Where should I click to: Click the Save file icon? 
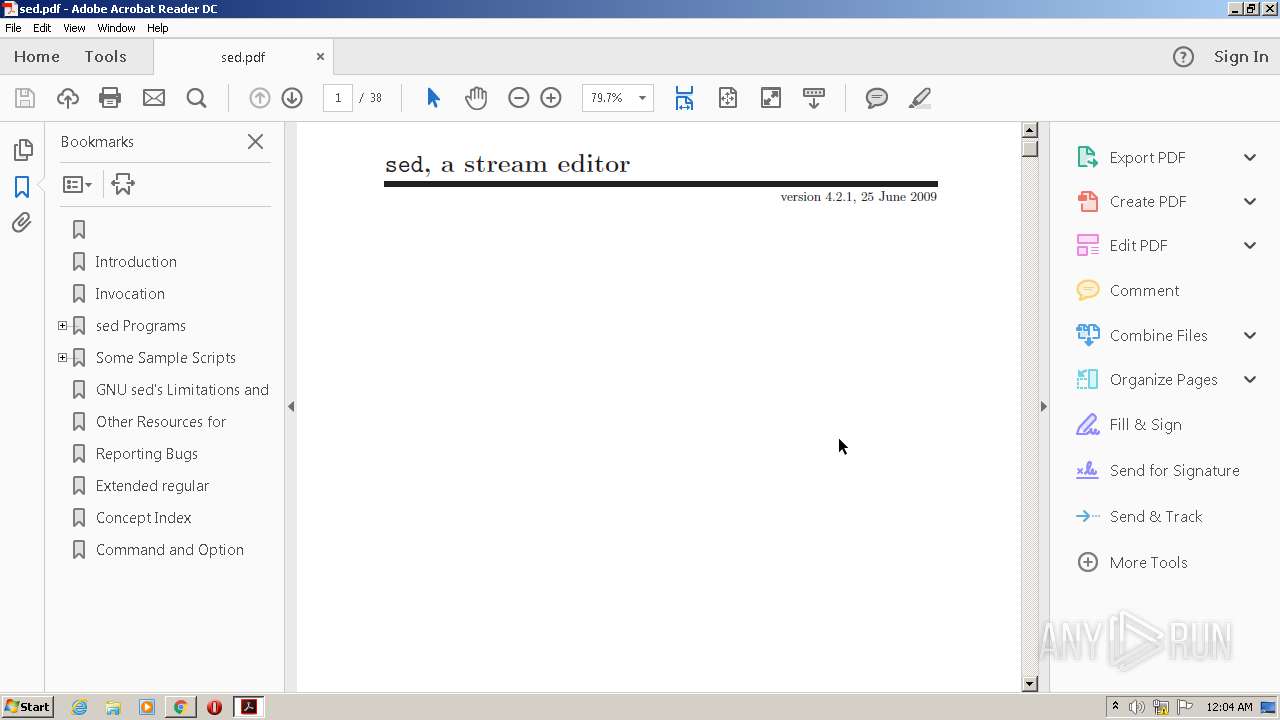25,98
